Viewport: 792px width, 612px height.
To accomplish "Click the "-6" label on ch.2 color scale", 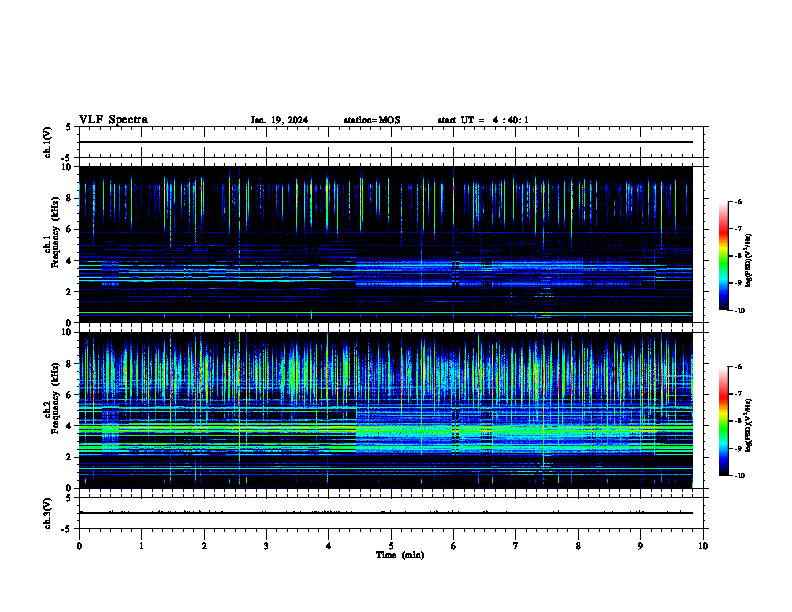I will [738, 367].
